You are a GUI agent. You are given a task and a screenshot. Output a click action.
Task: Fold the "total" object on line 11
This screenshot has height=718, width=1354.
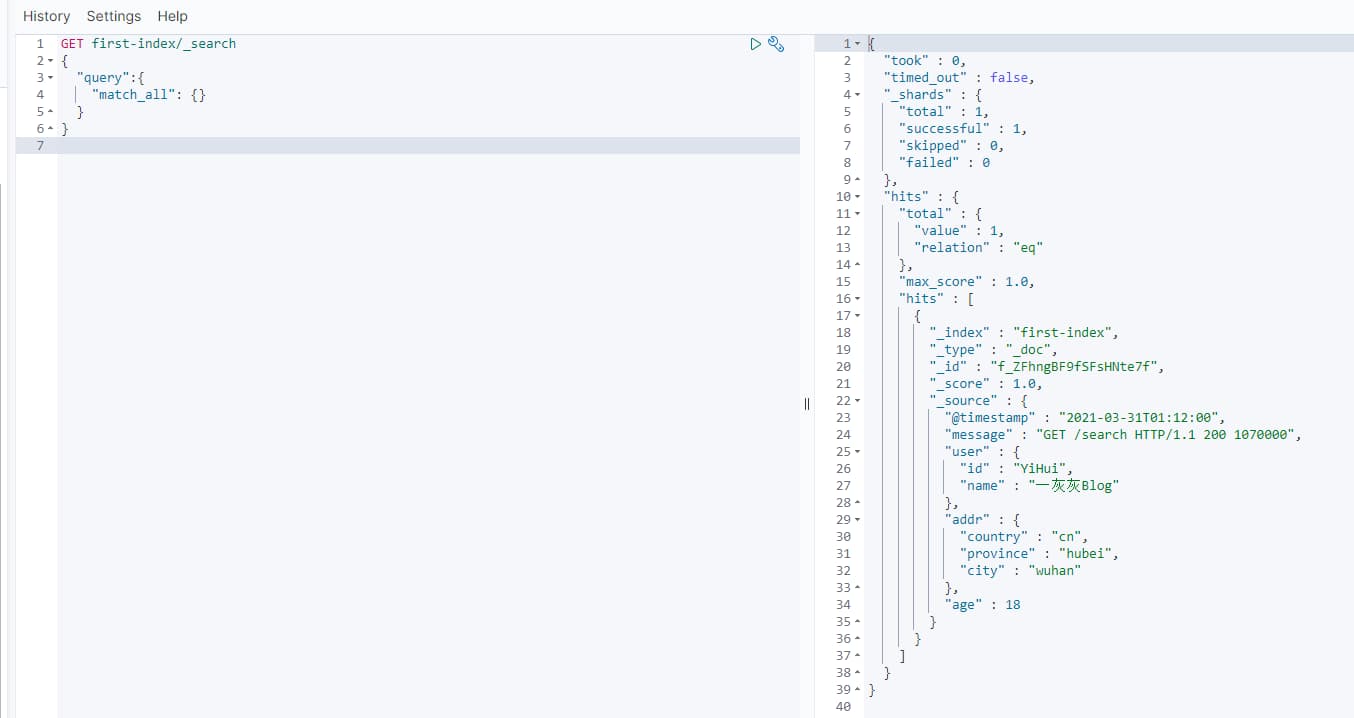857,214
